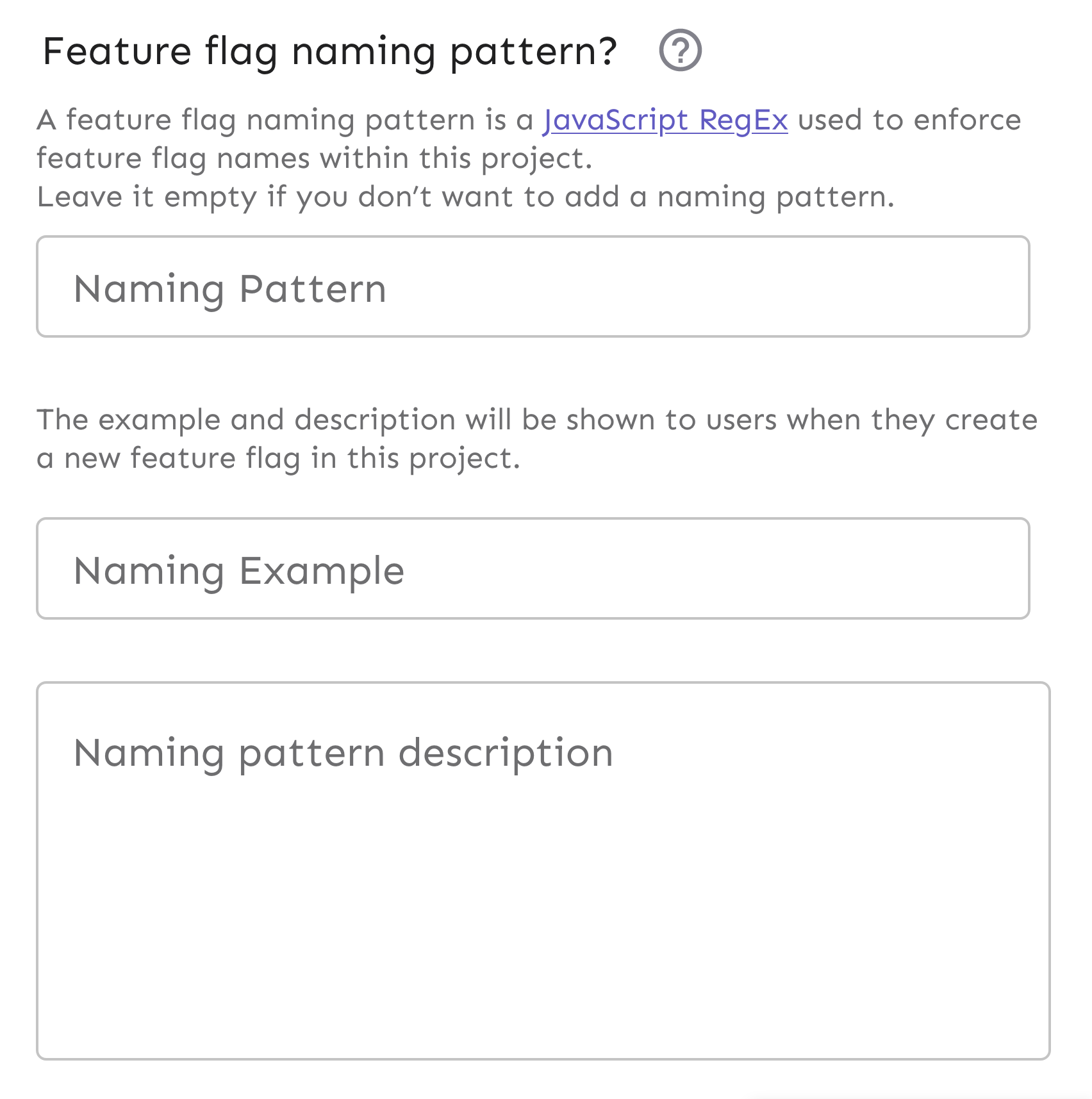Click the word 'JavaScript' in the link
The width and height of the screenshot is (1092, 1099).
[x=615, y=120]
